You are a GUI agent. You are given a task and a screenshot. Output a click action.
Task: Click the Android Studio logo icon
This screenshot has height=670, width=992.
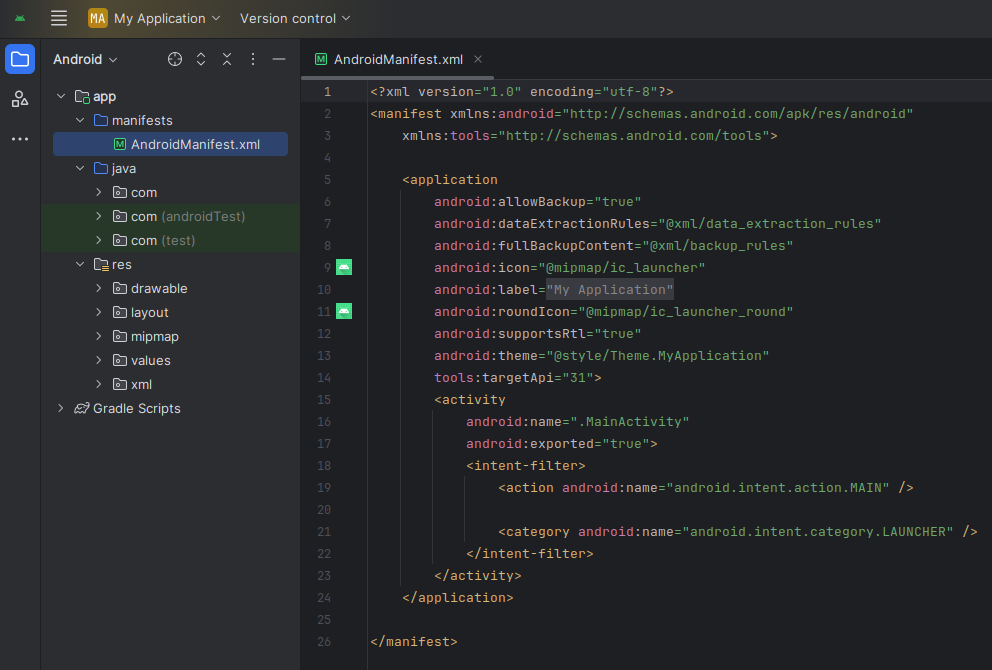20,18
